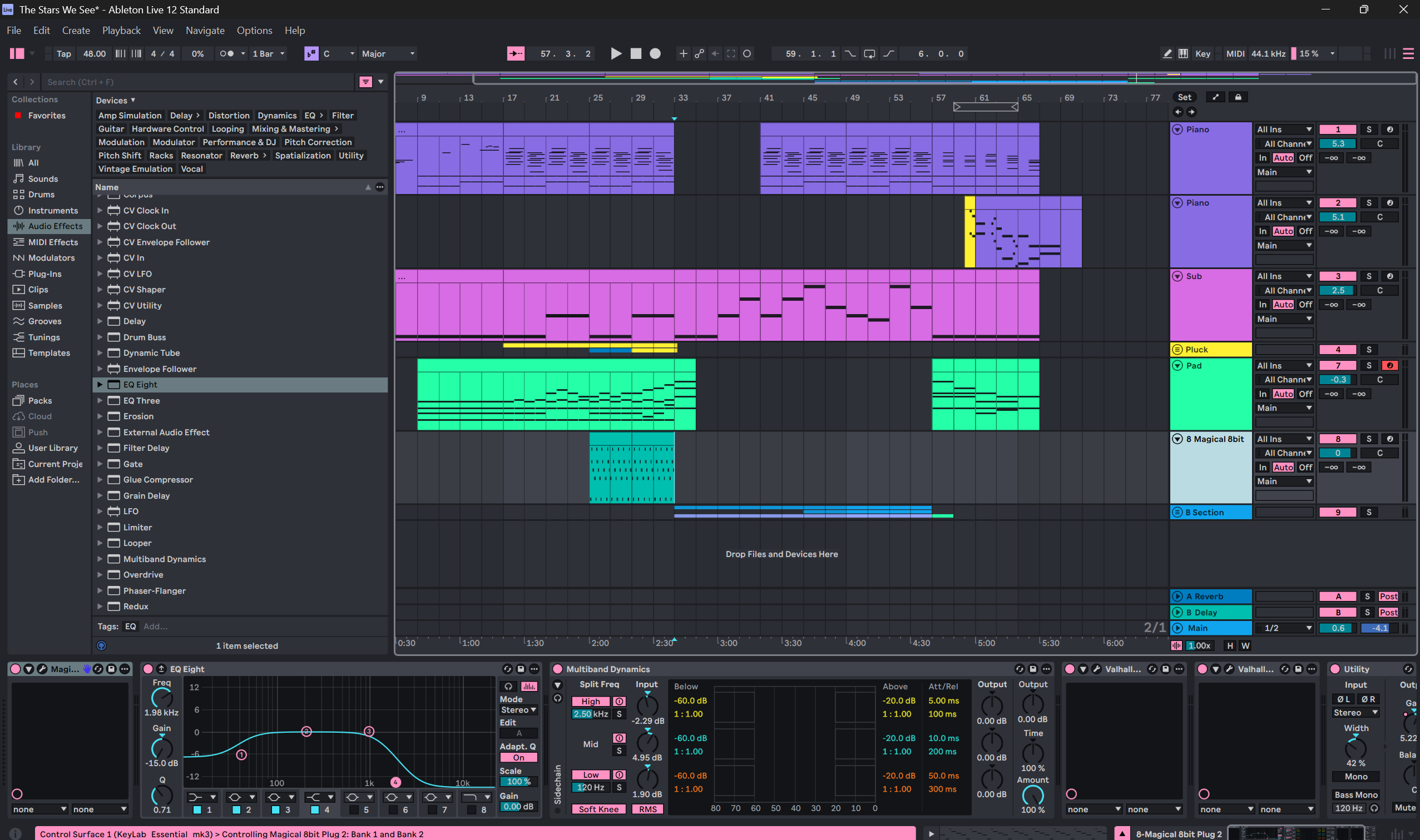
Task: Turn off EQ Eight Adaptive Q
Action: click(x=518, y=757)
